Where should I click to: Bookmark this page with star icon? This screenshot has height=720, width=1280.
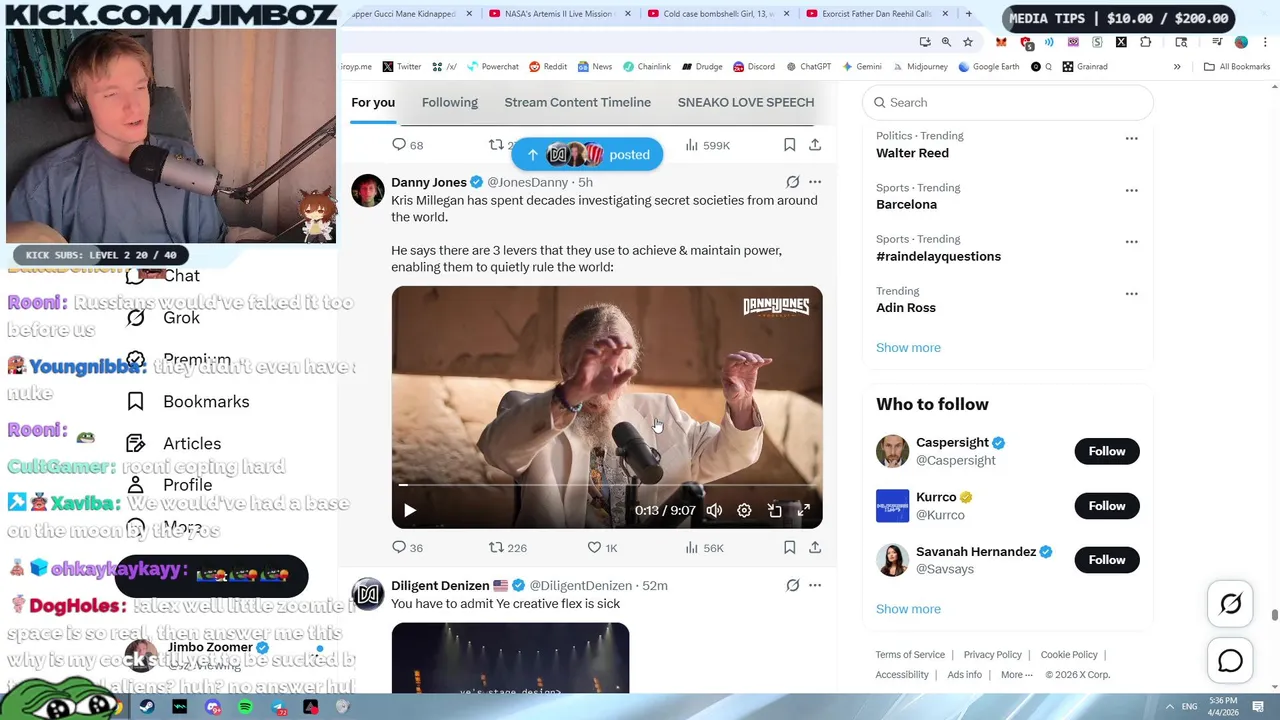point(967,42)
